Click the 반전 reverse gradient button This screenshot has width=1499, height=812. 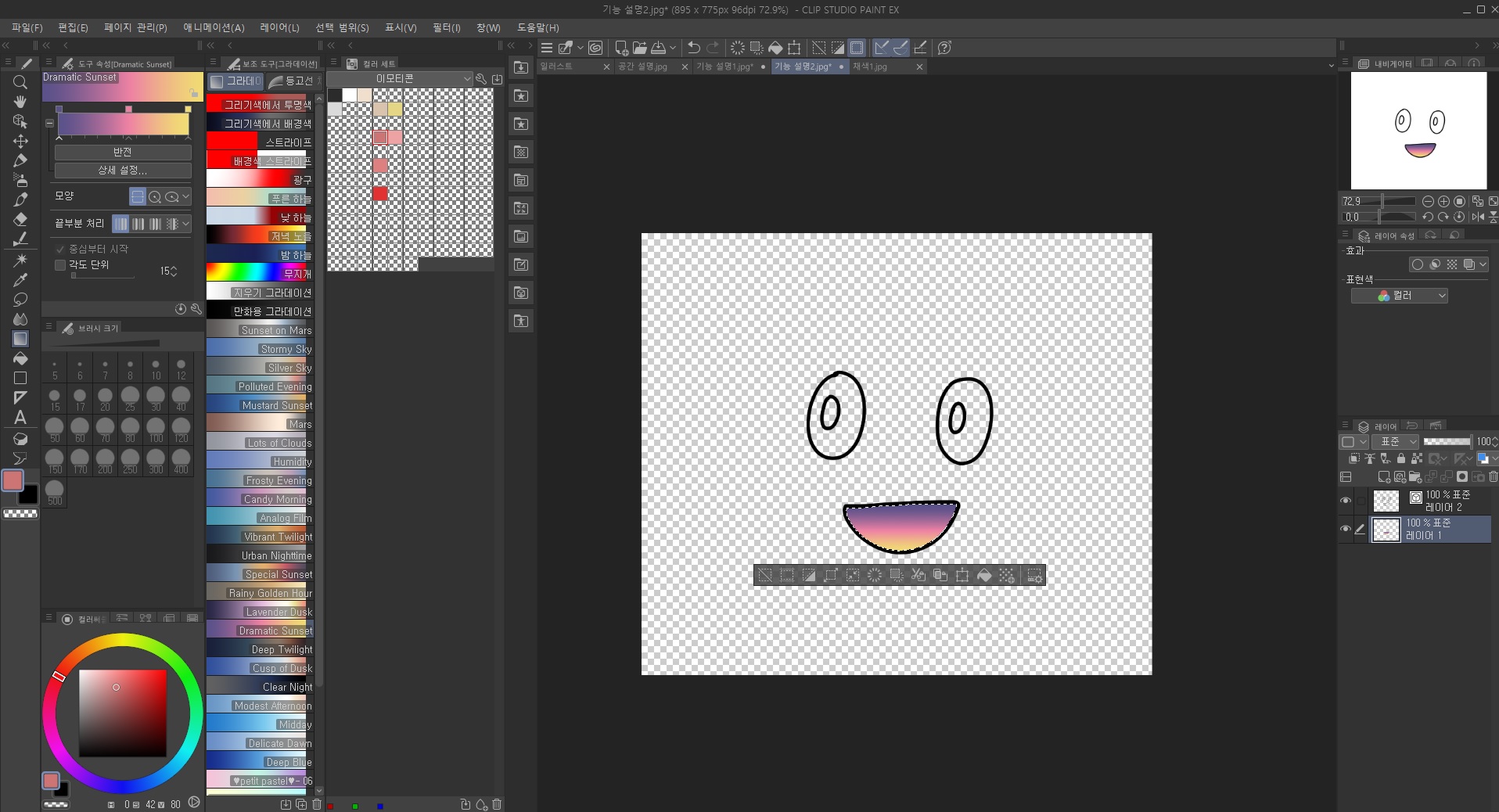click(x=123, y=152)
